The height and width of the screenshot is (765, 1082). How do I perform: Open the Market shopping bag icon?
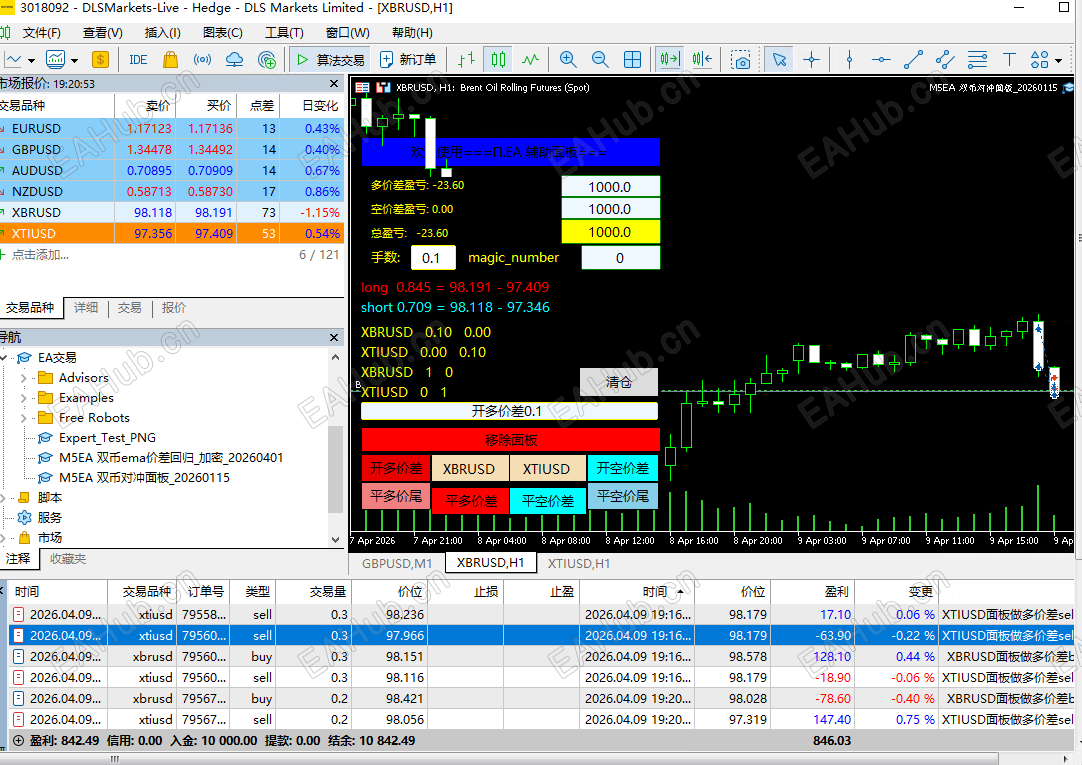(x=170, y=60)
